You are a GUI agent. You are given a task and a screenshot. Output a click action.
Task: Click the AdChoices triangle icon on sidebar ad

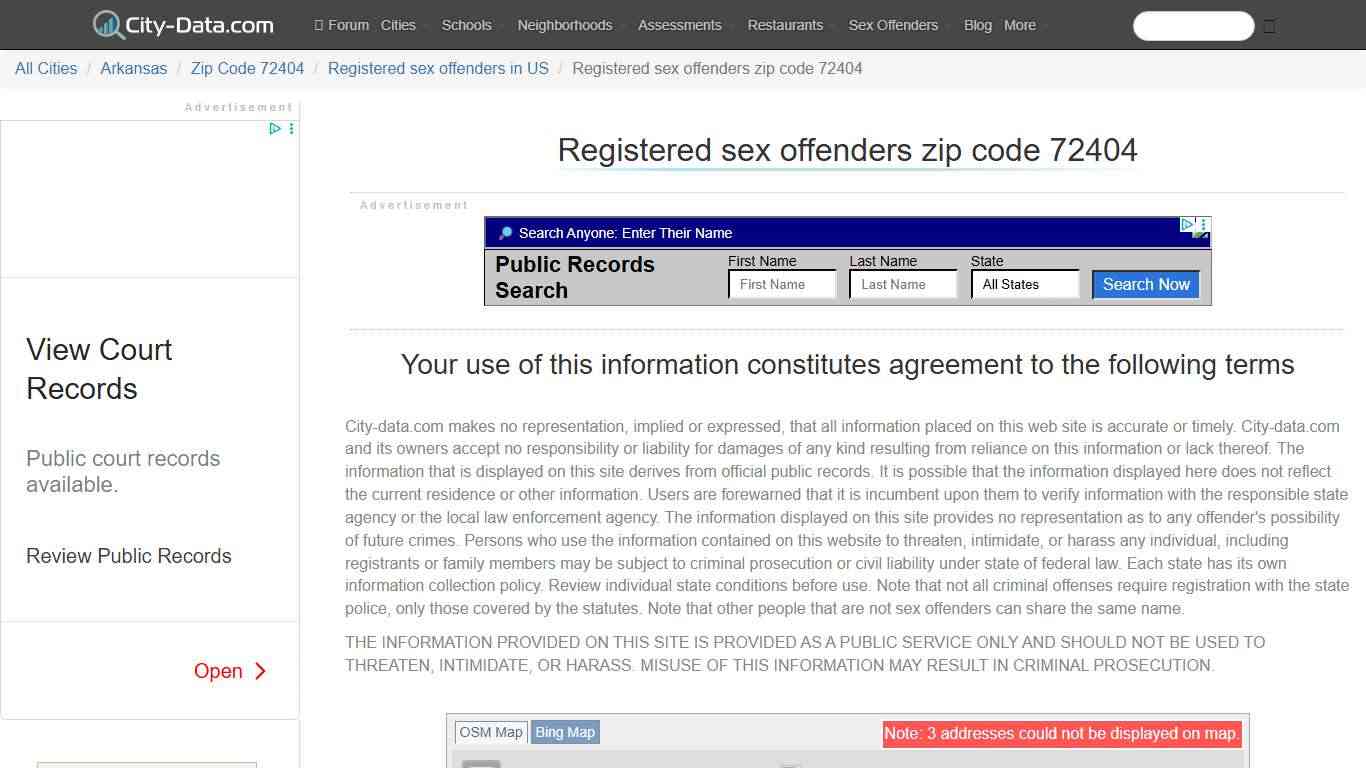click(276, 128)
